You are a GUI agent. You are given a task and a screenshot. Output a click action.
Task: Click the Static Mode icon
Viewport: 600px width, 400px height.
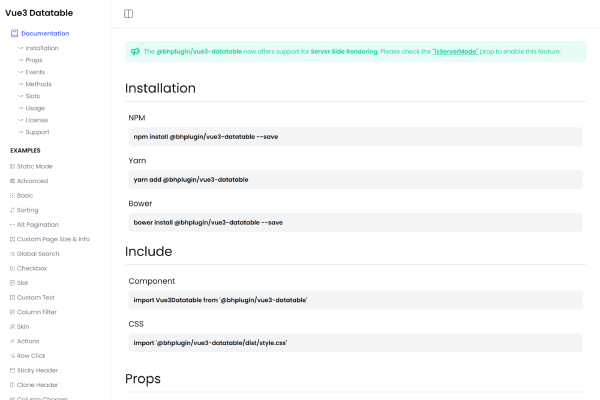(x=12, y=167)
